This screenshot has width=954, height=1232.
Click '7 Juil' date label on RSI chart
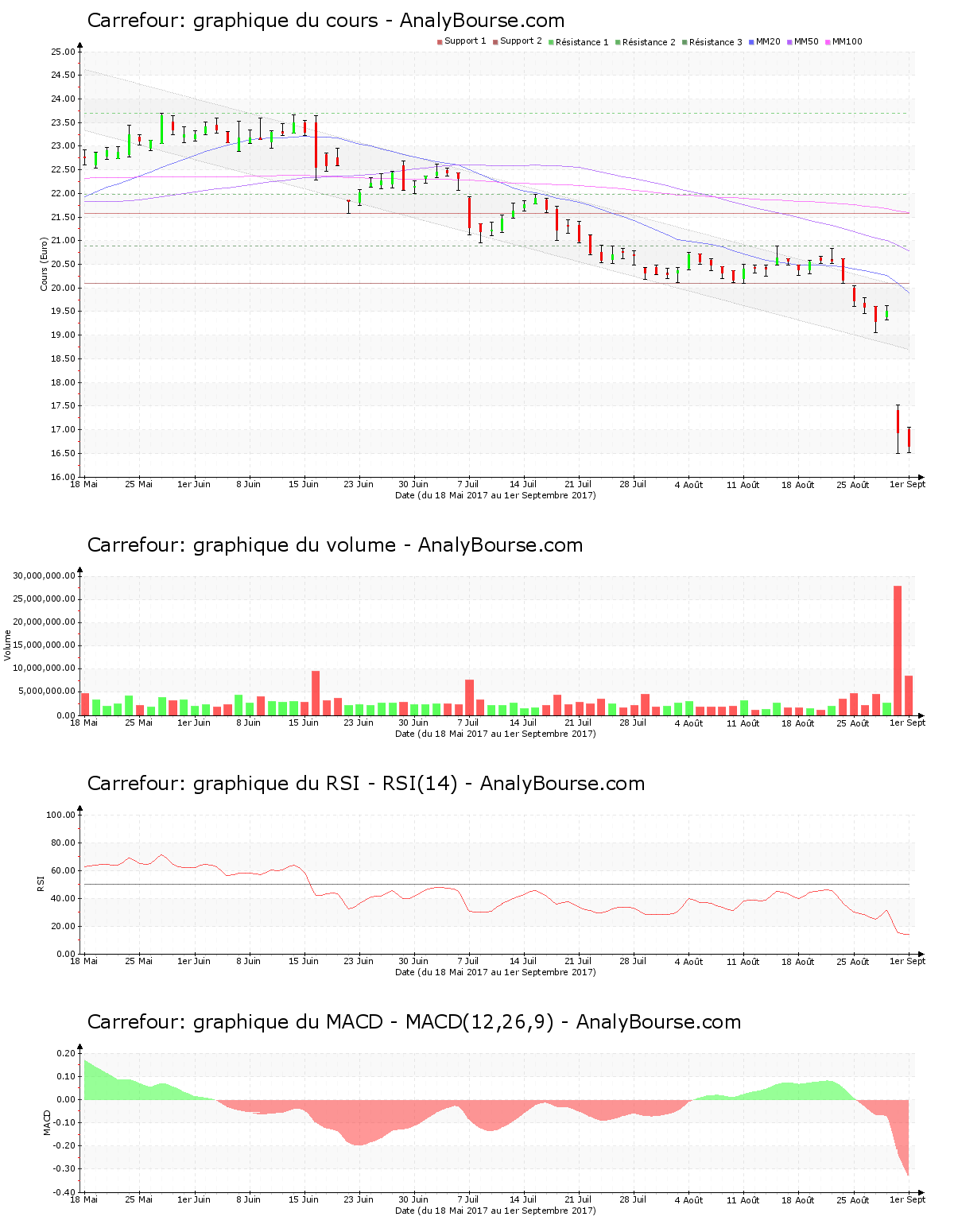point(468,961)
